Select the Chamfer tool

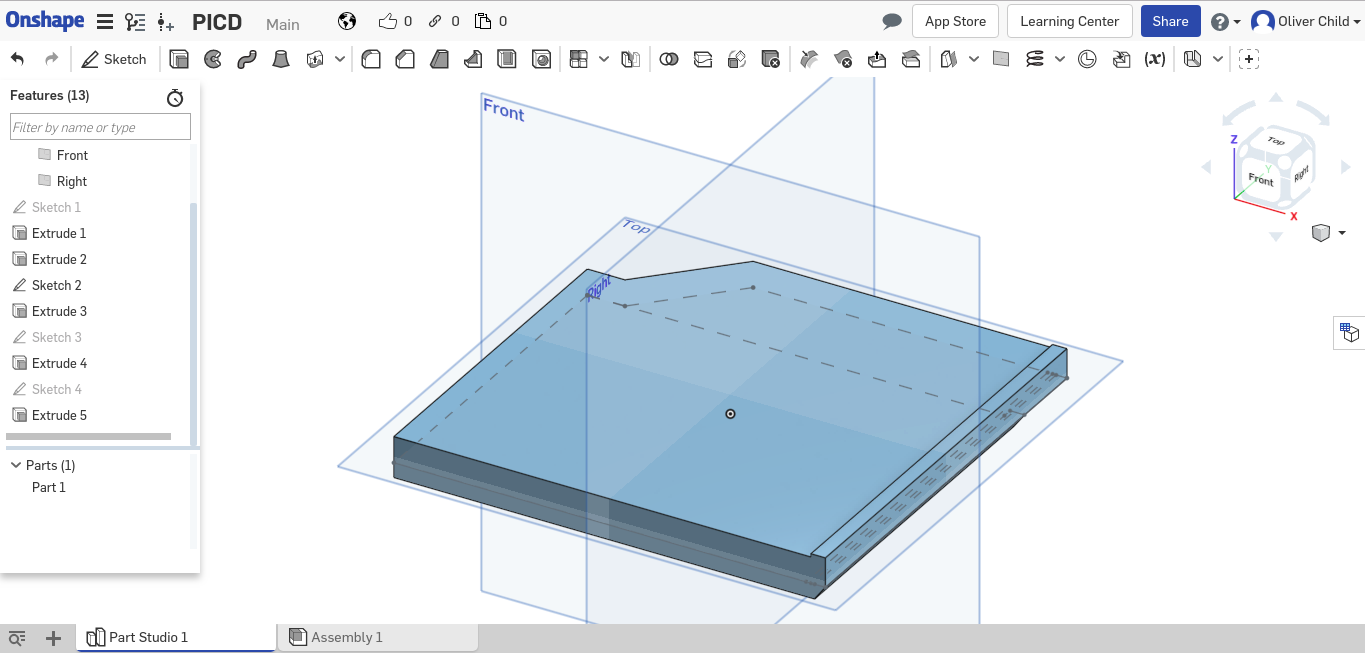pos(404,59)
